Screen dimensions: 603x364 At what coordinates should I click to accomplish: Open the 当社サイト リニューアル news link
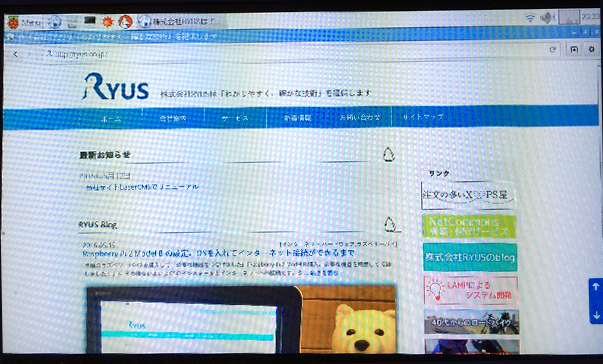pyautogui.click(x=142, y=187)
